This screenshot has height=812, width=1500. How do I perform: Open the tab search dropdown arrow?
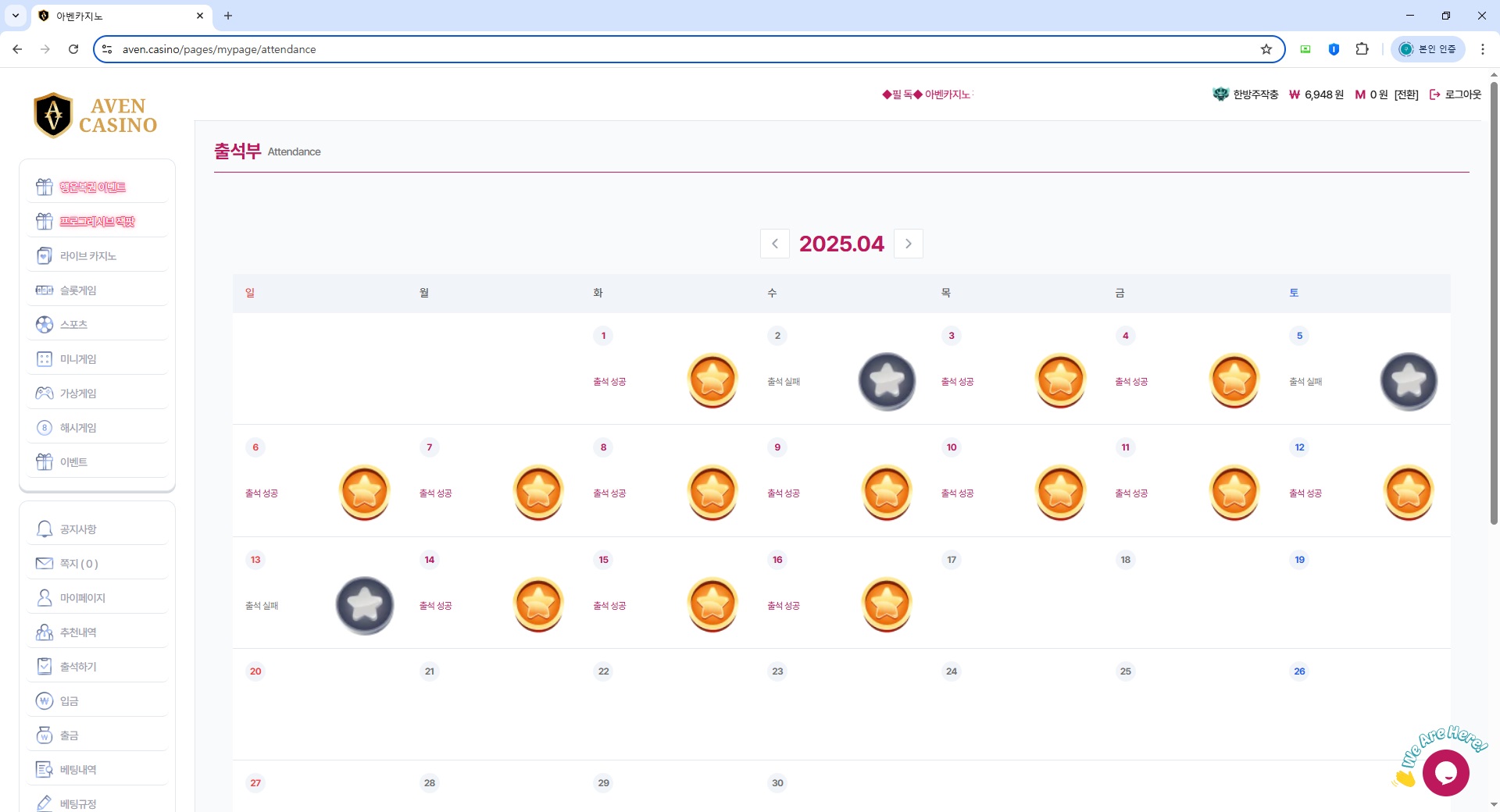click(16, 16)
